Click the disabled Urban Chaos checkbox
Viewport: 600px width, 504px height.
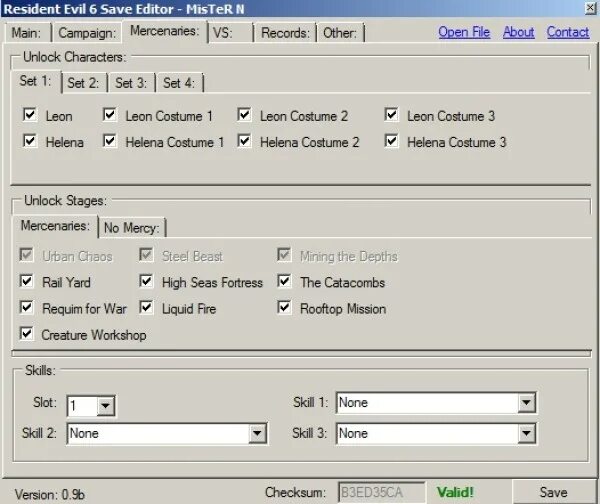[x=26, y=255]
